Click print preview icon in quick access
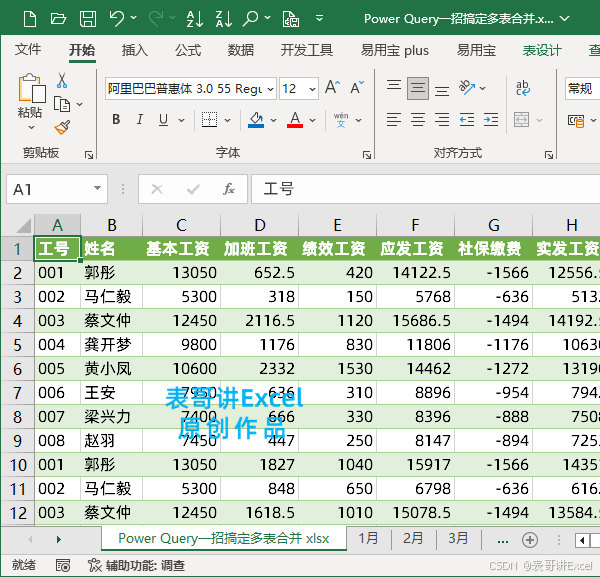The width and height of the screenshot is (600, 577). (x=291, y=19)
